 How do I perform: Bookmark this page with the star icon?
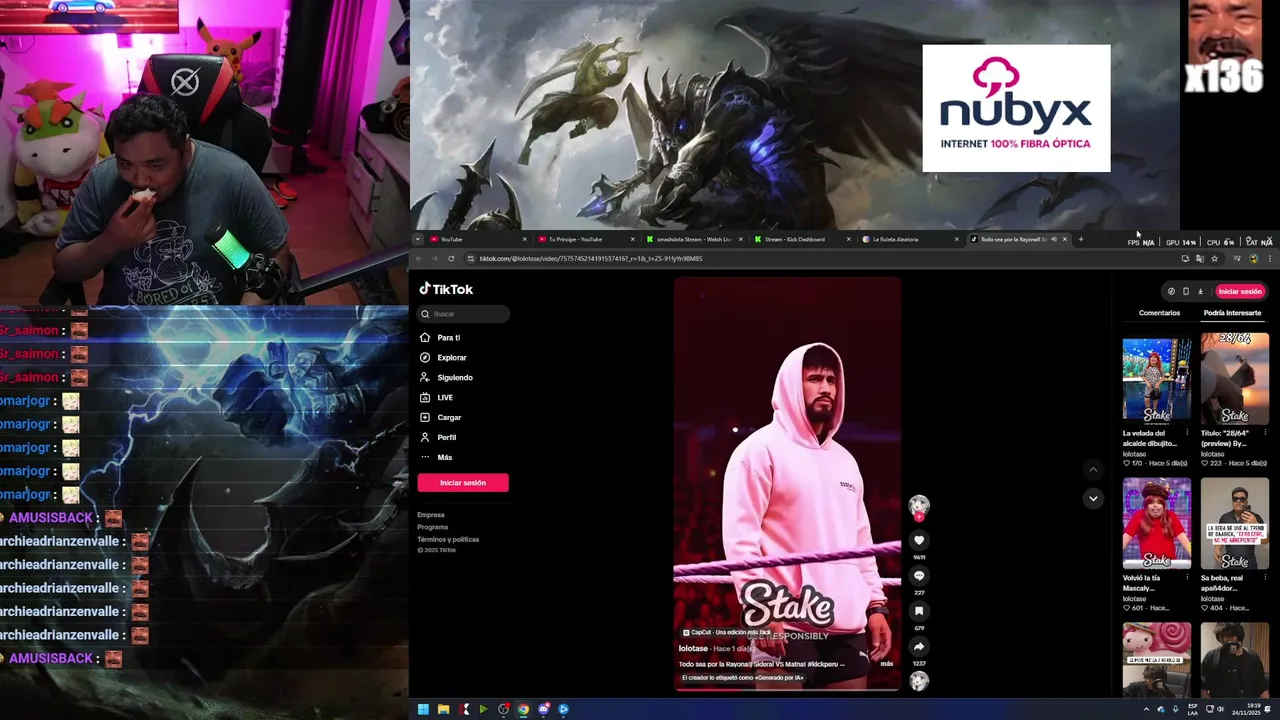[x=1214, y=259]
